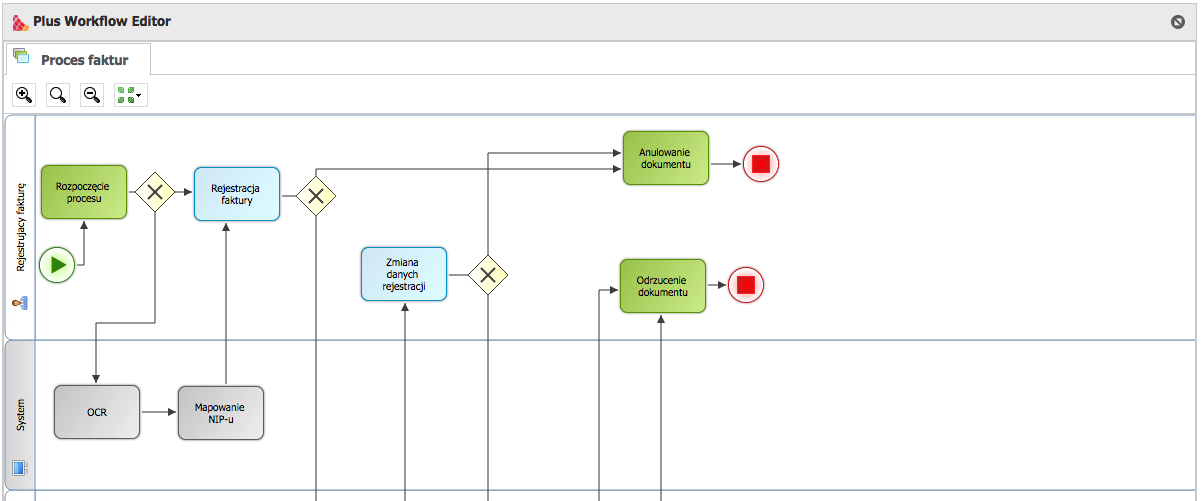Select the green start event play icon
Viewport: 1201px width, 501px height.
(x=58, y=265)
